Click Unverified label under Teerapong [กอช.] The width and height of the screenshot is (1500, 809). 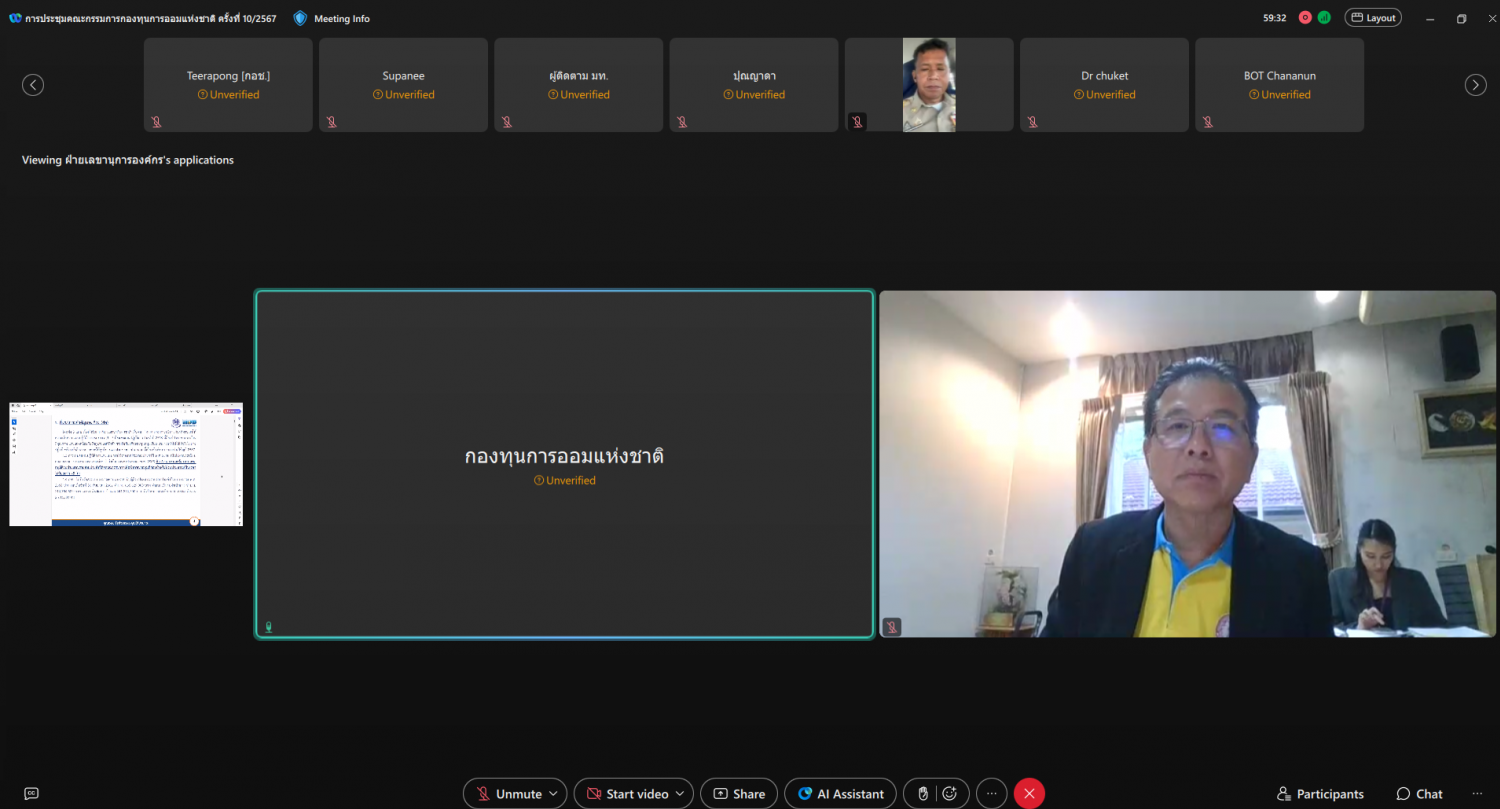[x=228, y=95]
